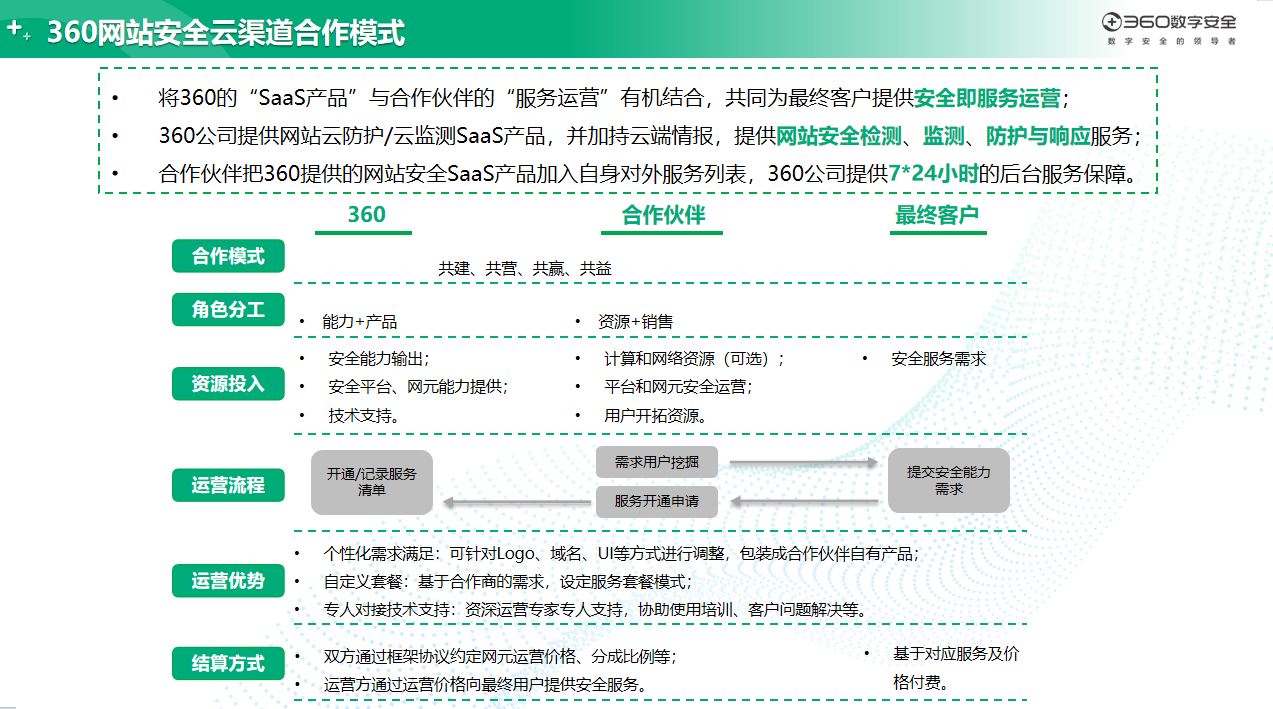Click the 开通/记录服务清单 gray box
1273x709 pixels.
[x=372, y=481]
